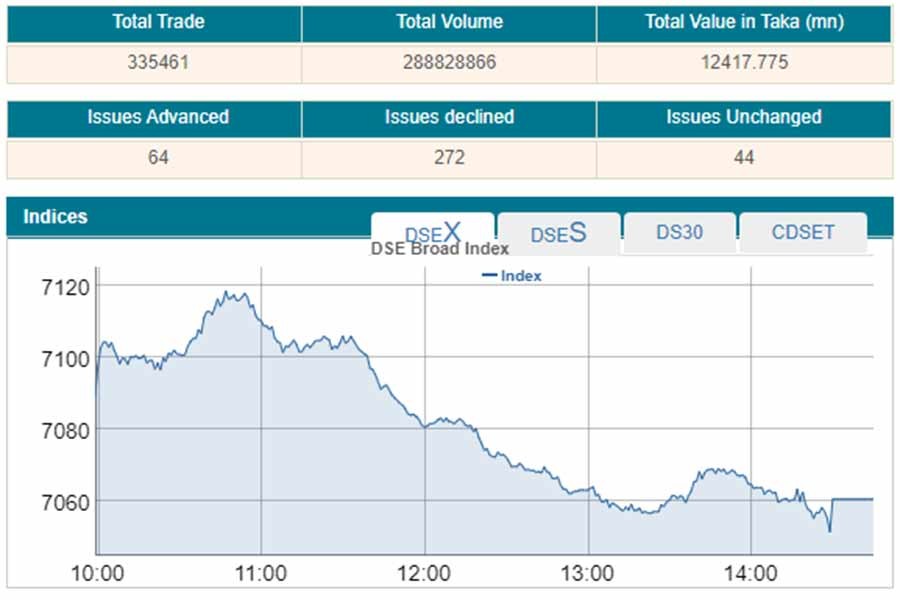This screenshot has width=900, height=600.
Task: Toggle the Index series legend
Action: [x=512, y=276]
